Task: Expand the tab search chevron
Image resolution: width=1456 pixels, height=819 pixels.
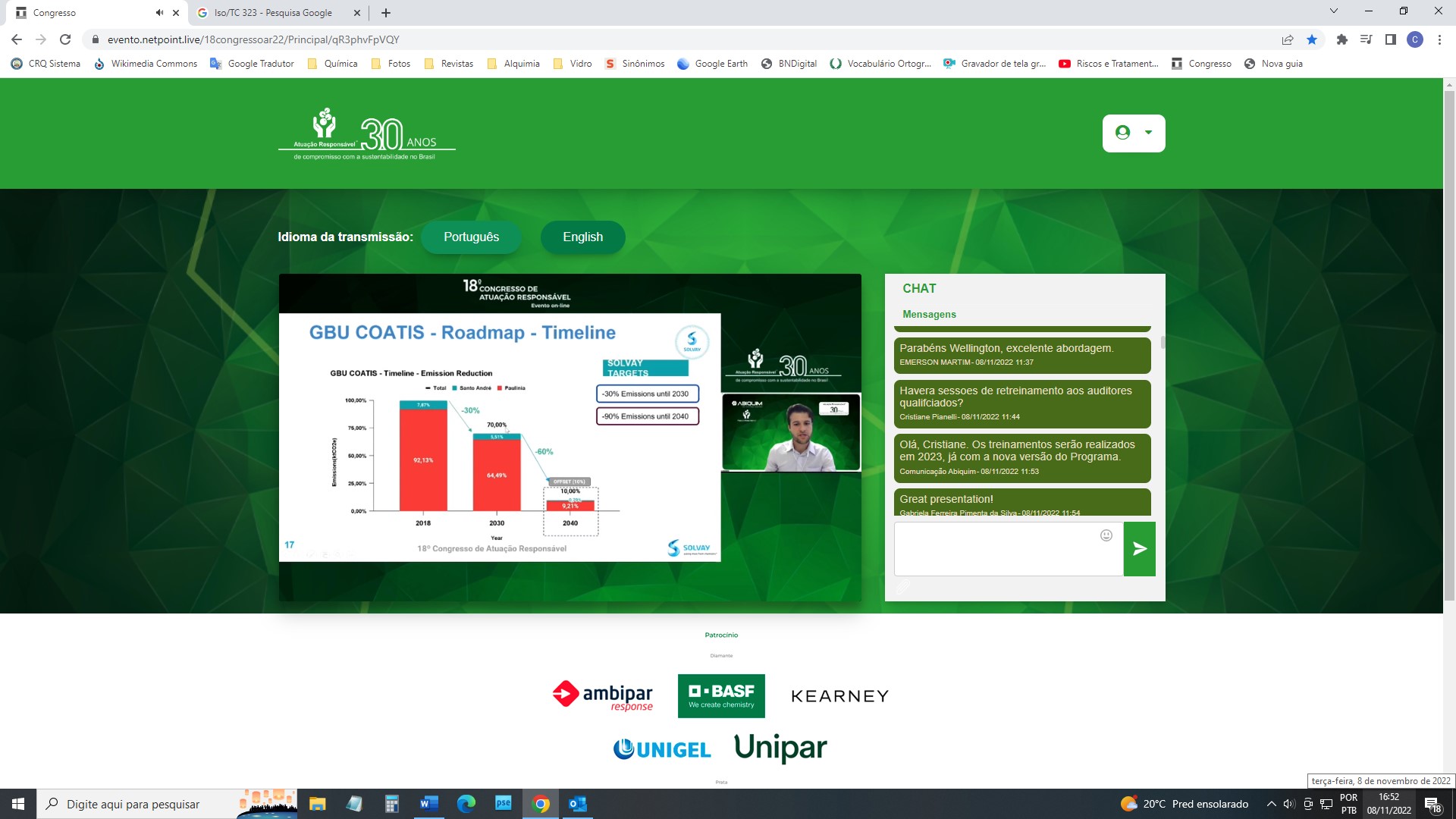Action: click(1334, 11)
